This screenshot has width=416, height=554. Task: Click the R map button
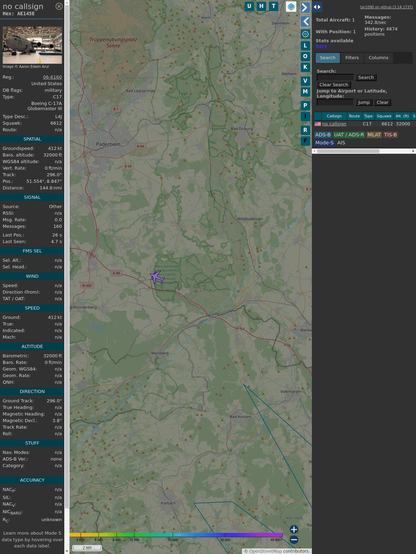coord(305,130)
